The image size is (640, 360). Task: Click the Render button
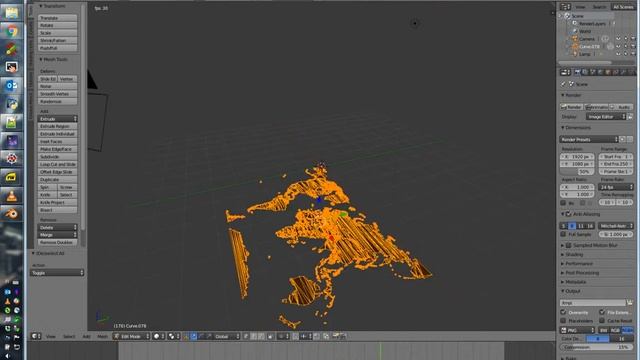571,107
